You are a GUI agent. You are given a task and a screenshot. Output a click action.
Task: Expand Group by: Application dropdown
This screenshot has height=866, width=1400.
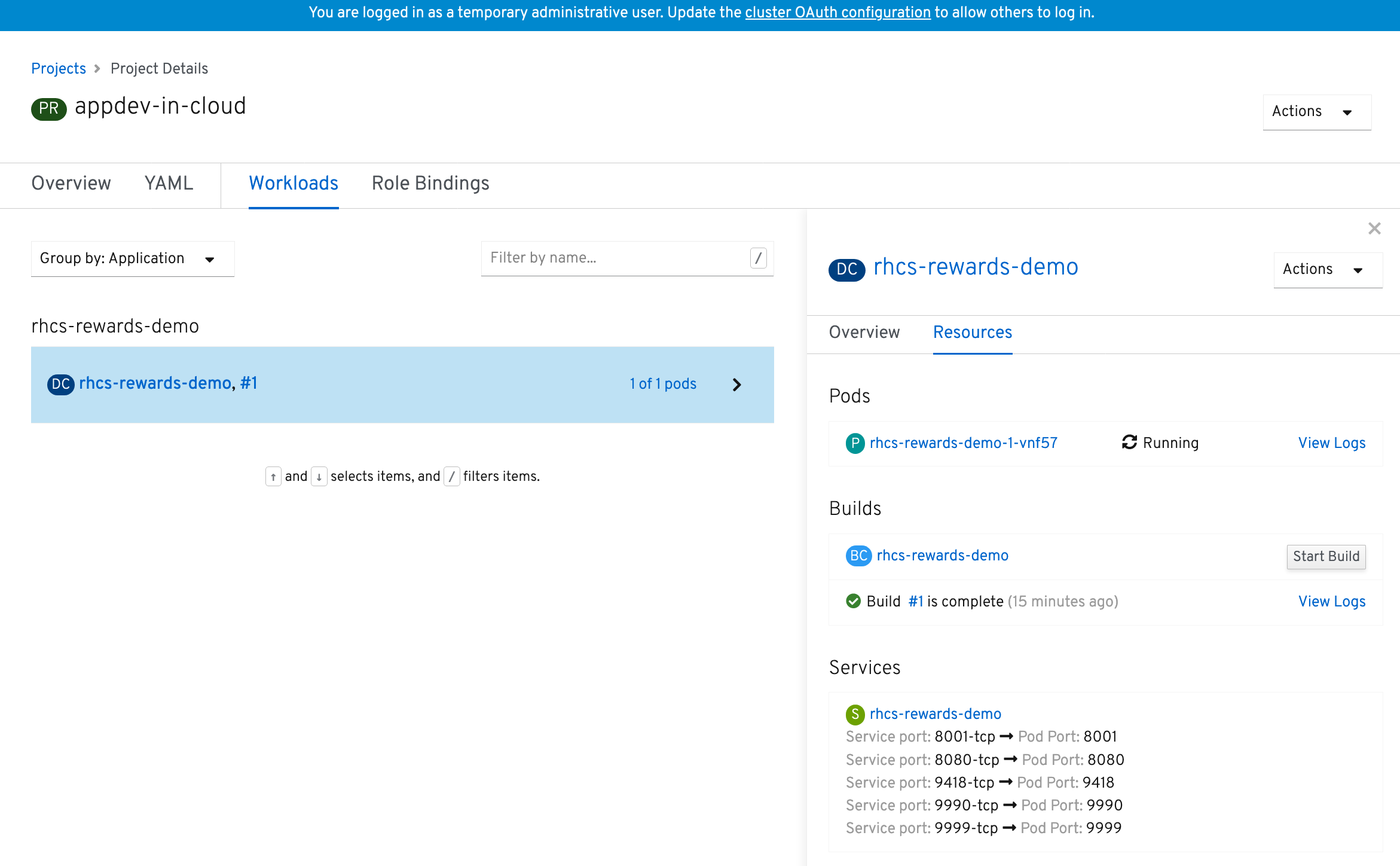[x=132, y=258]
